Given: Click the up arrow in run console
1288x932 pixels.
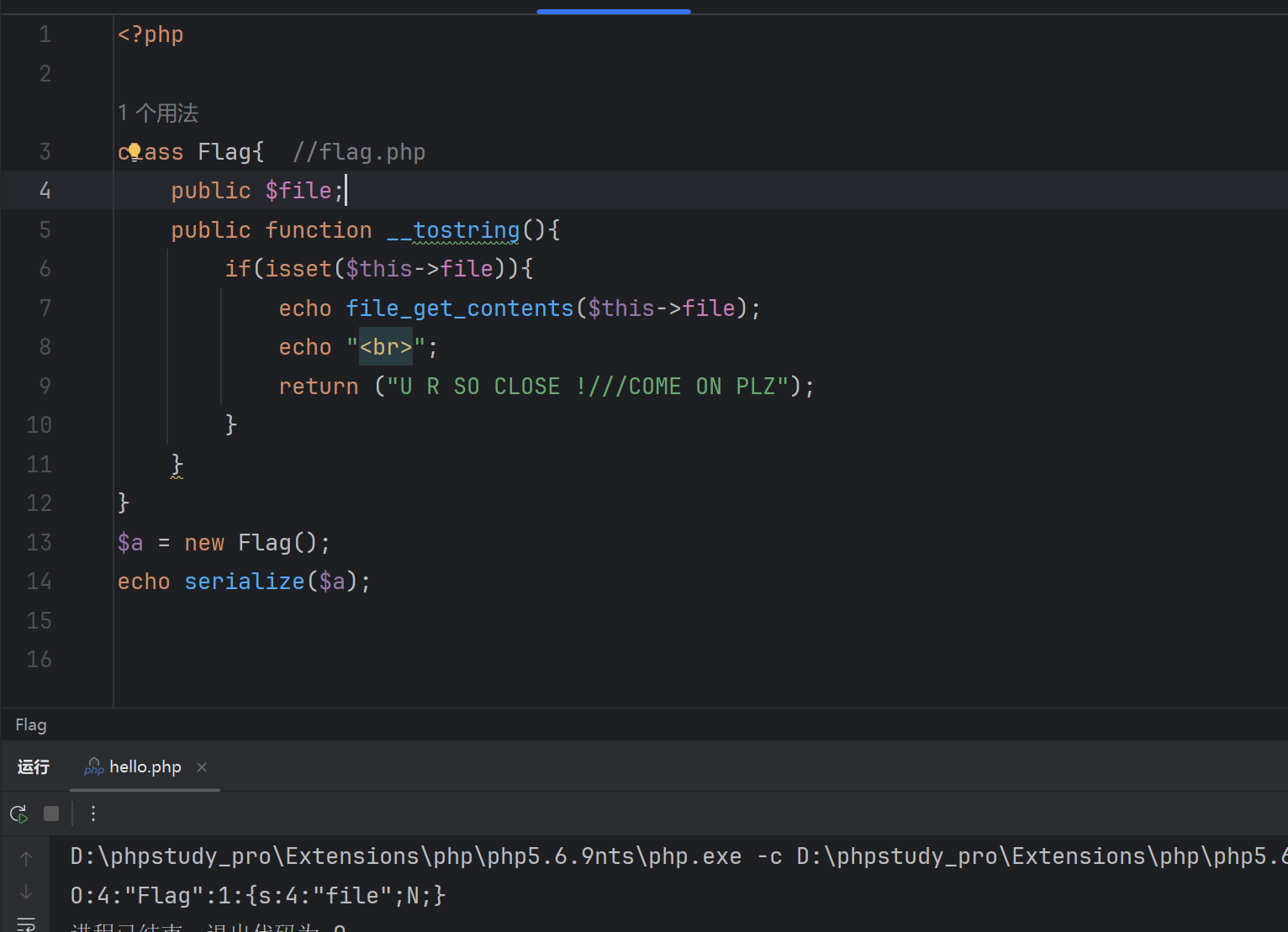Looking at the screenshot, I should pyautogui.click(x=26, y=858).
